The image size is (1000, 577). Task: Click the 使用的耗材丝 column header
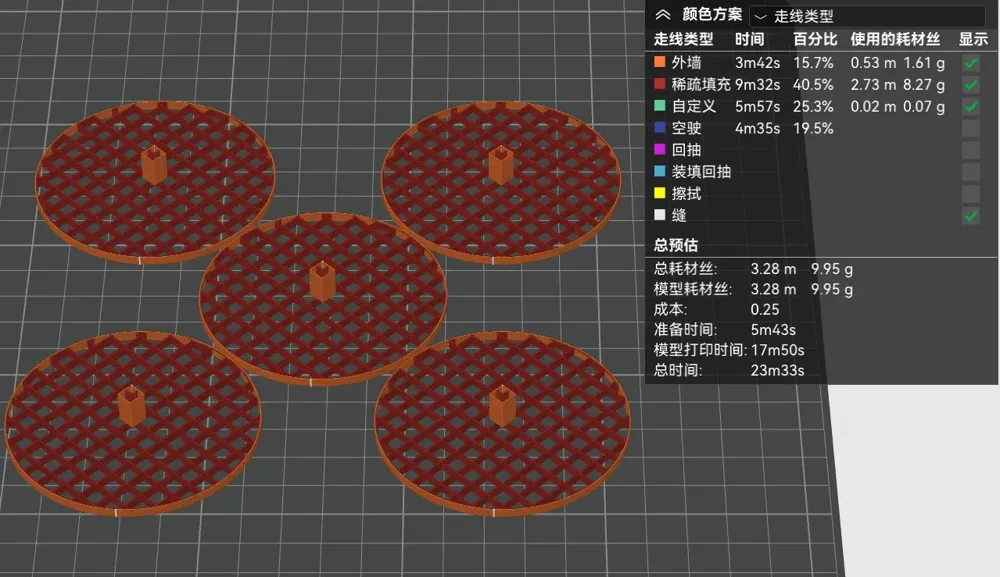(x=895, y=40)
